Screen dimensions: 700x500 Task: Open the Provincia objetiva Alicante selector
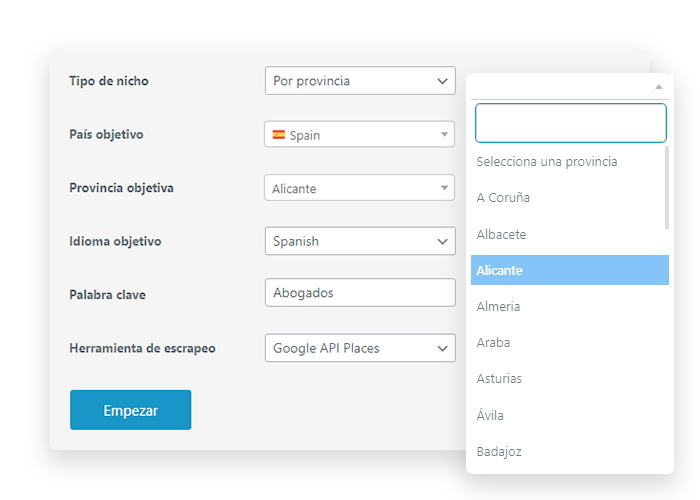[359, 188]
